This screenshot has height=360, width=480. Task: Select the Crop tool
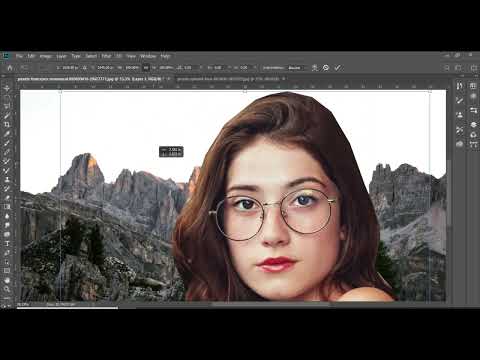7,124
